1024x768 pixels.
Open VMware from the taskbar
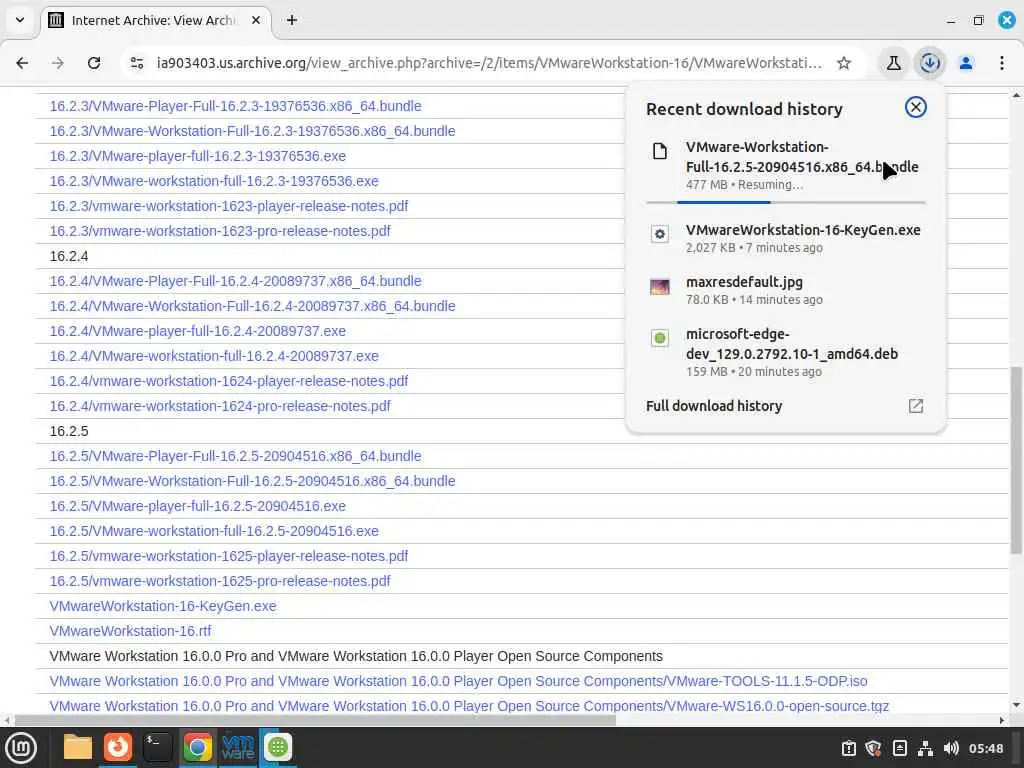coord(238,748)
